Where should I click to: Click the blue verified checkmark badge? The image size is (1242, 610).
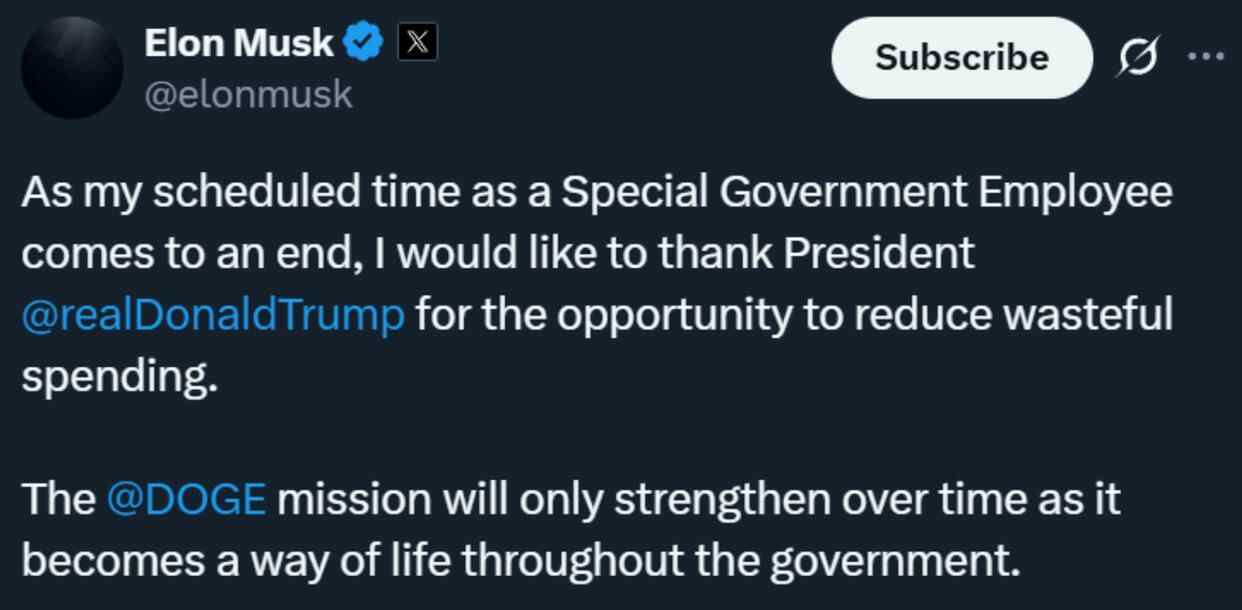(x=363, y=43)
